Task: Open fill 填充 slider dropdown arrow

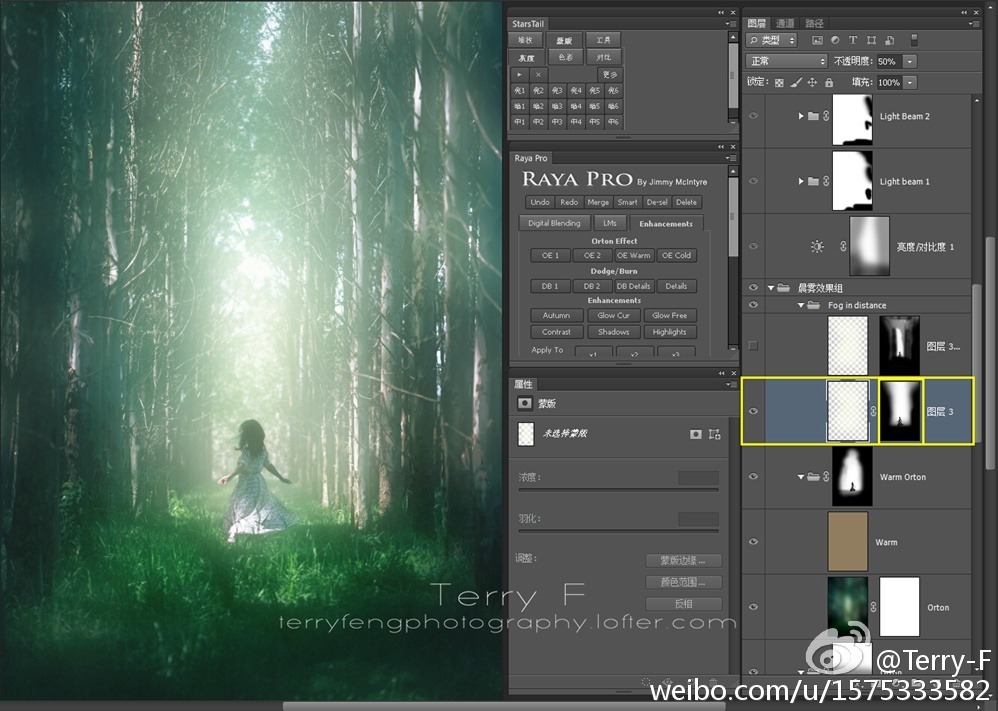Action: 910,83
